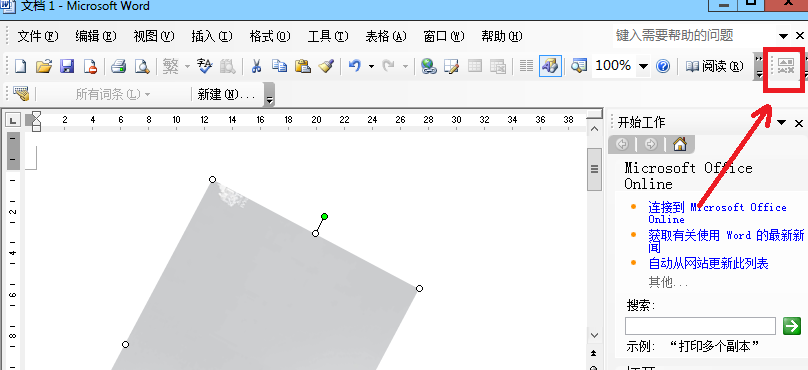This screenshot has width=808, height=370.
Task: Activate the Format Painter brush
Action: pos(326,66)
